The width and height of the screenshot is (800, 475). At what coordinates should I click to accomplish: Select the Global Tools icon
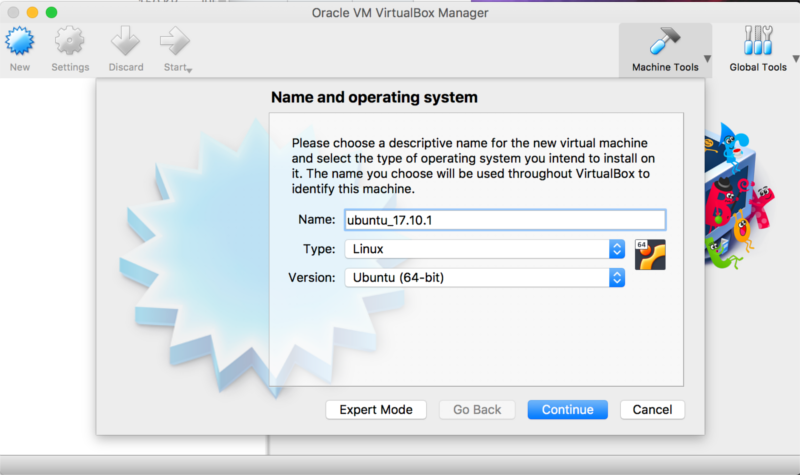point(757,43)
